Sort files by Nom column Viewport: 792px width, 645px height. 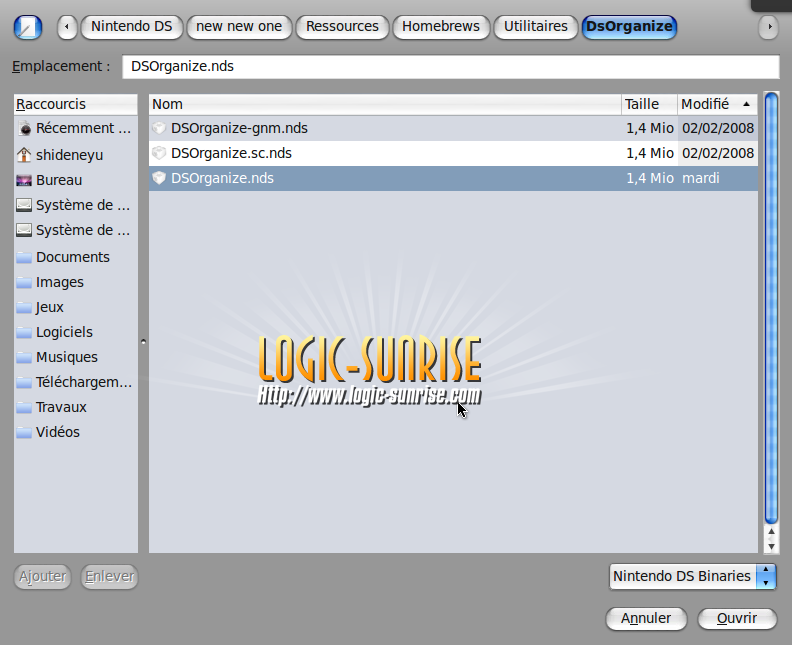(x=385, y=104)
